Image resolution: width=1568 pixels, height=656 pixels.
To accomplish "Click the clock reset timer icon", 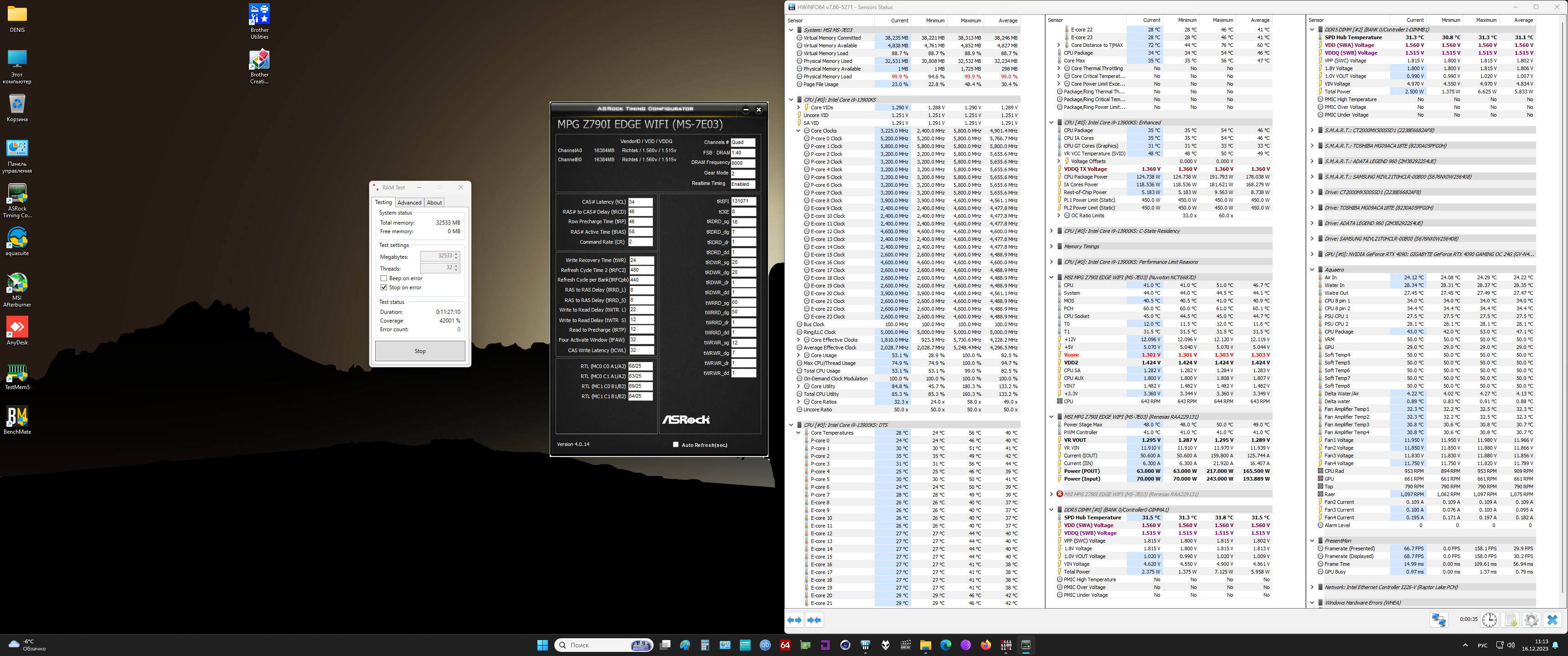I will tap(1489, 620).
